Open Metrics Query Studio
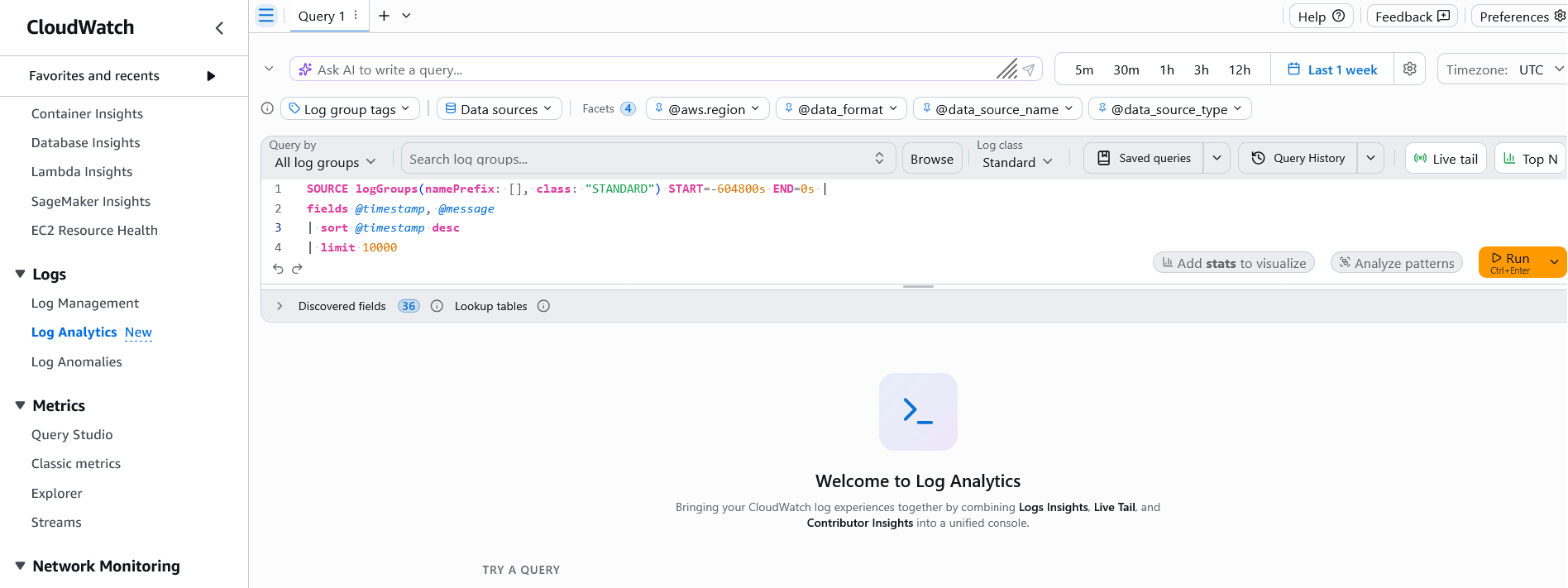 (72, 434)
